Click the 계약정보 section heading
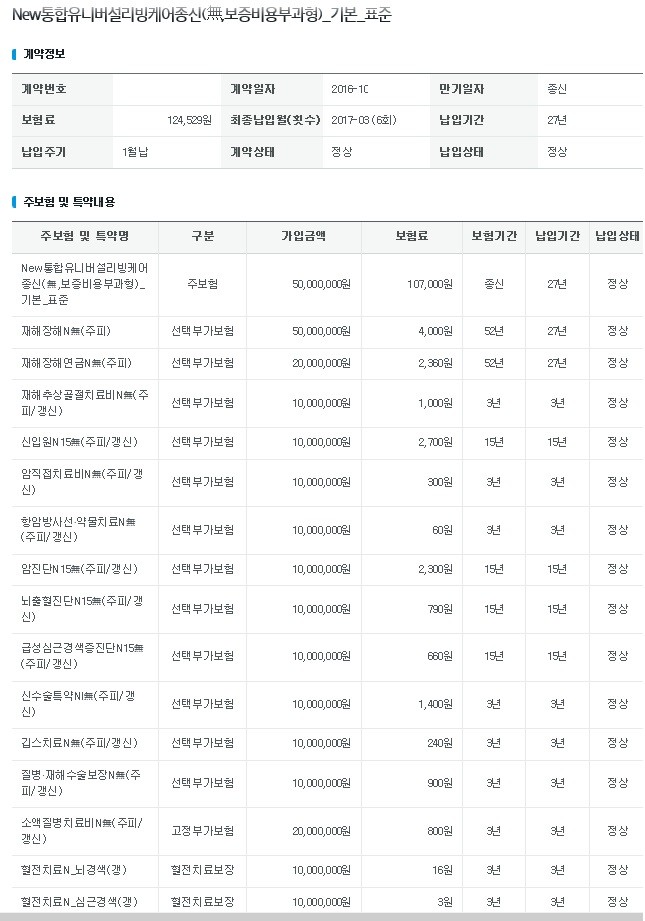The height and width of the screenshot is (921, 645). click(43, 54)
